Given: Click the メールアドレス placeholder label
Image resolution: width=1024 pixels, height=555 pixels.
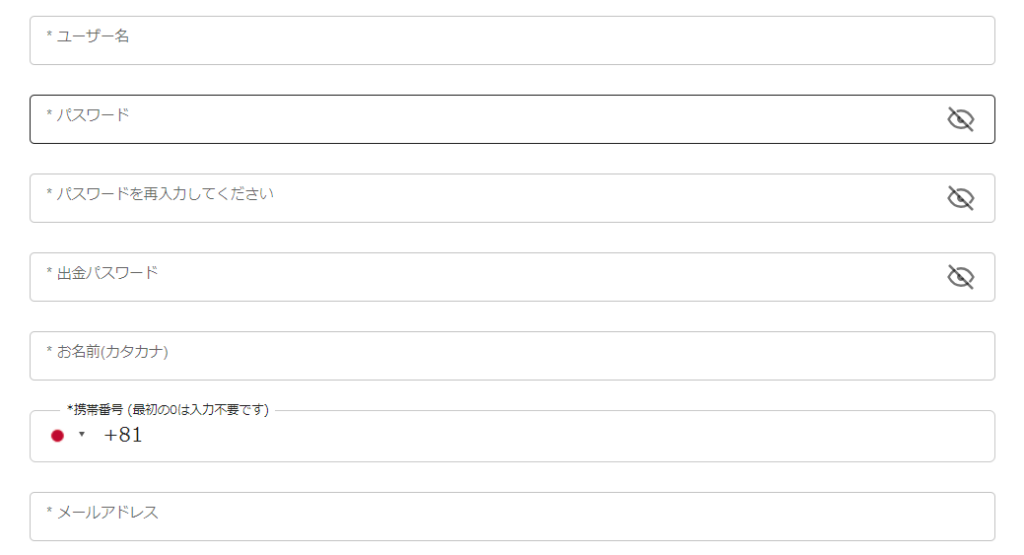Looking at the screenshot, I should click(x=102, y=513).
